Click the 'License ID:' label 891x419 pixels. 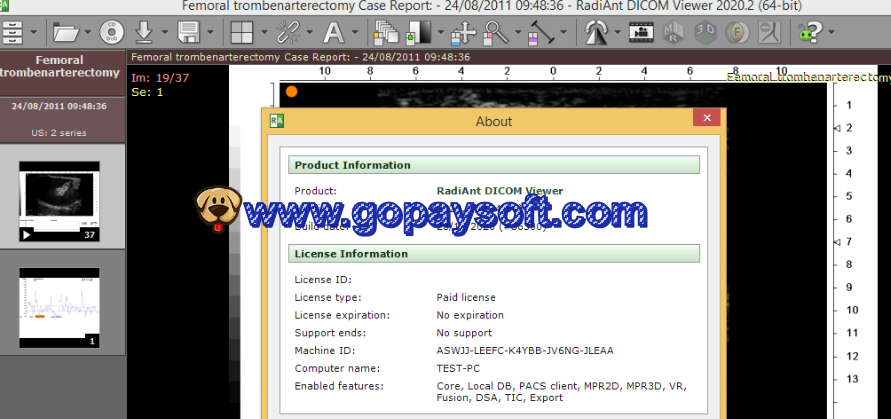point(323,280)
